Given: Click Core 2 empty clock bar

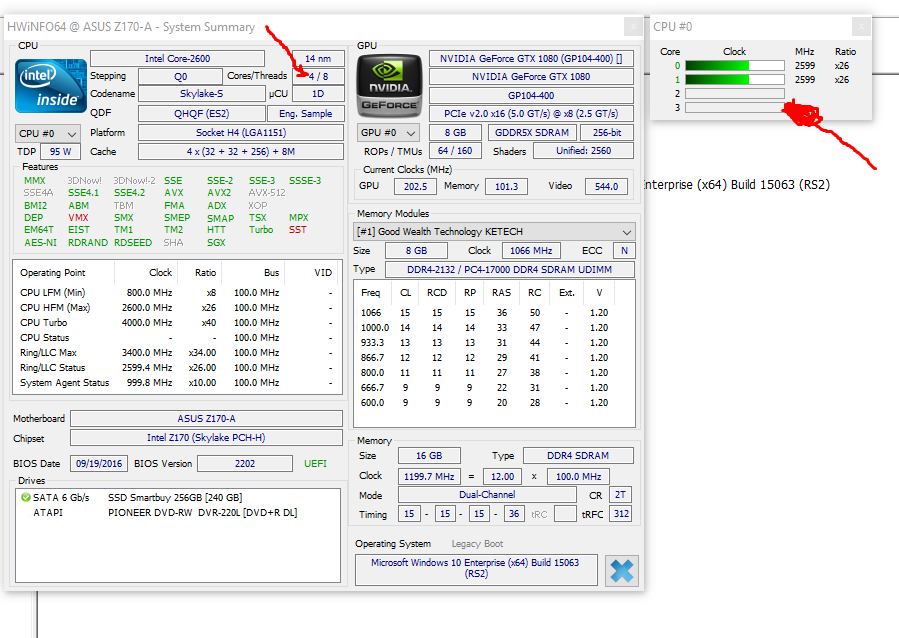Looking at the screenshot, I should coord(734,93).
